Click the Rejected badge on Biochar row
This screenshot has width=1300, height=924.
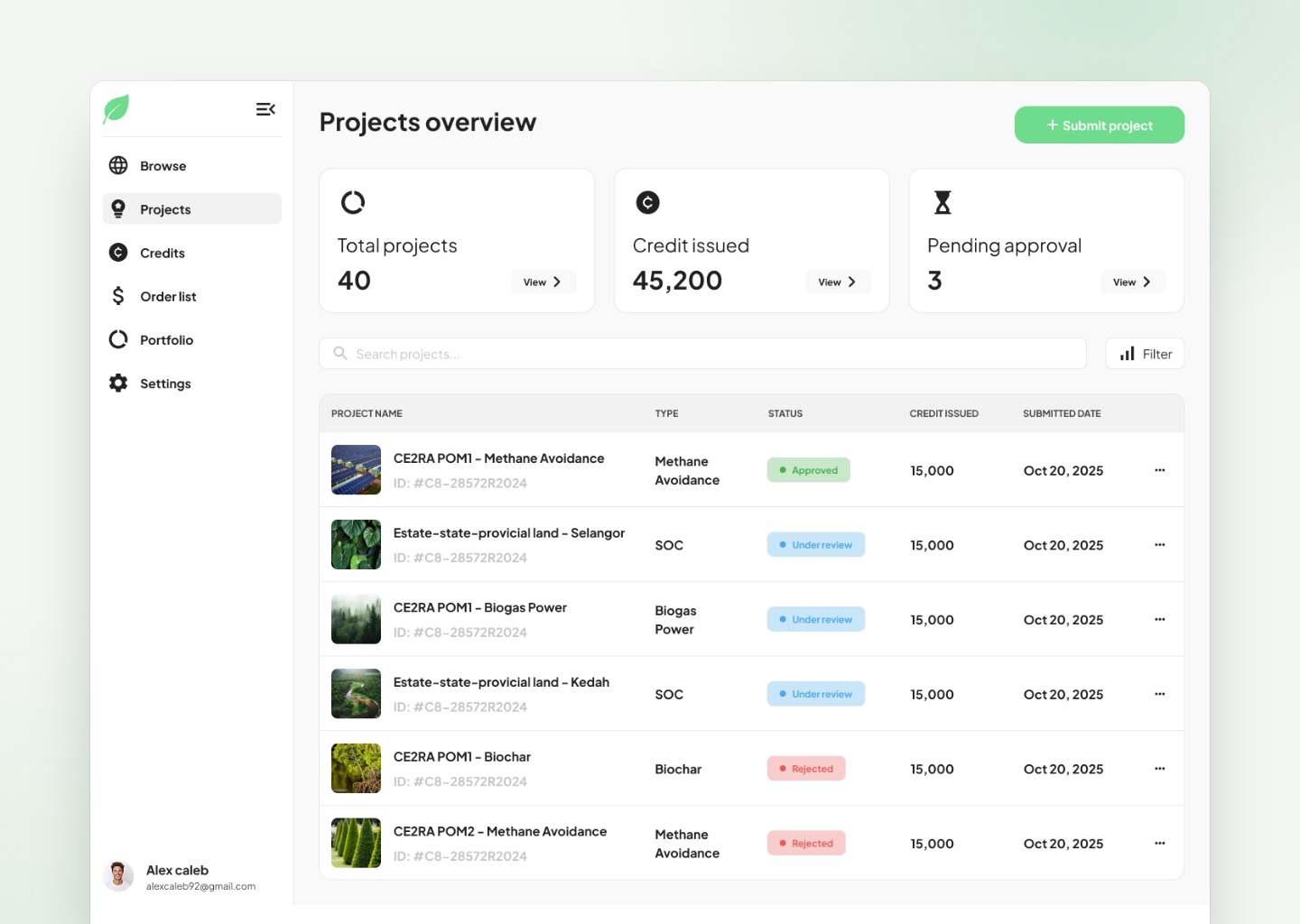[806, 769]
